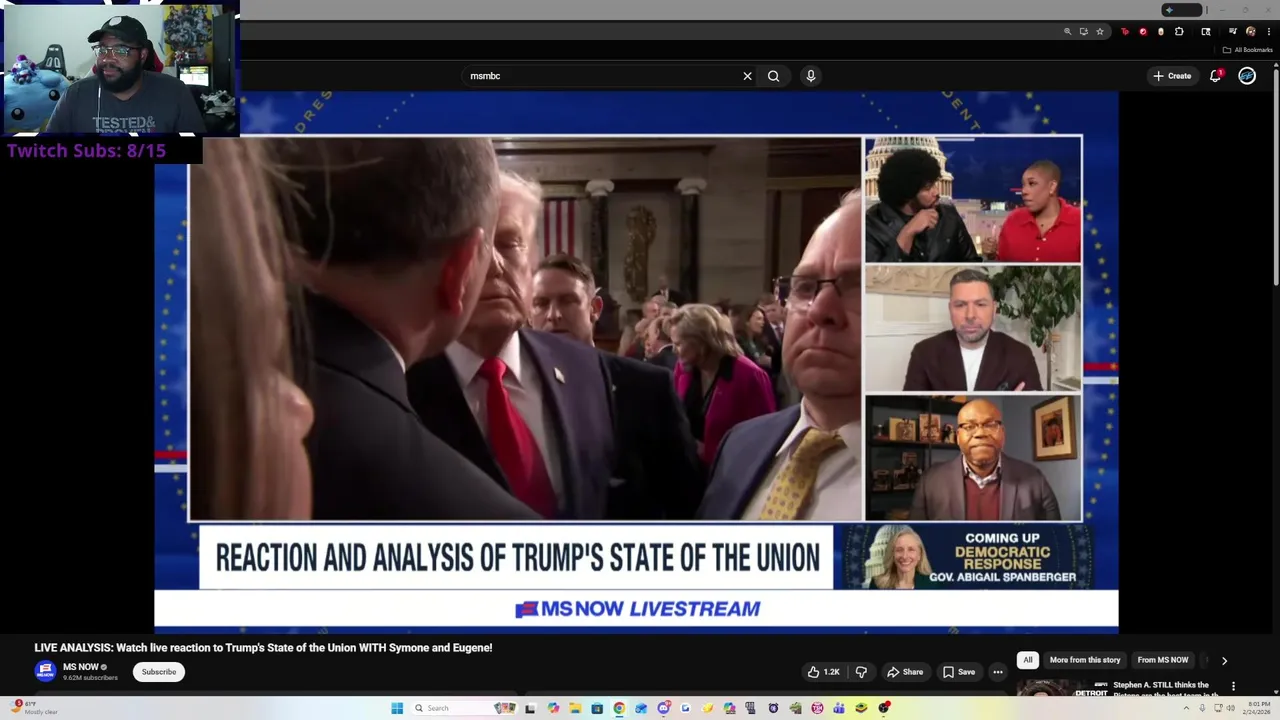The width and height of the screenshot is (1280, 720).
Task: Bookmark this page with the star icon
Action: [x=1100, y=32]
